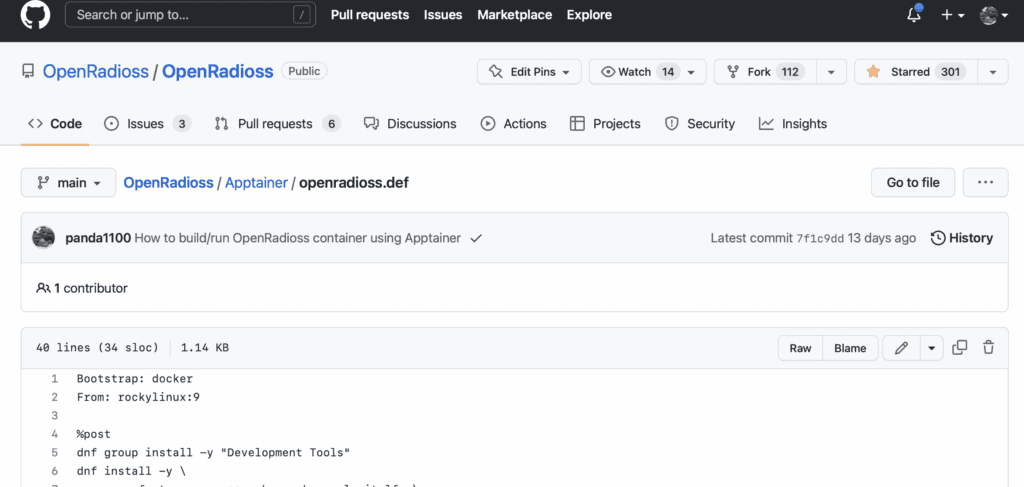The image size is (1024, 487).
Task: Click panda1100's avatar image
Action: [x=44, y=238]
